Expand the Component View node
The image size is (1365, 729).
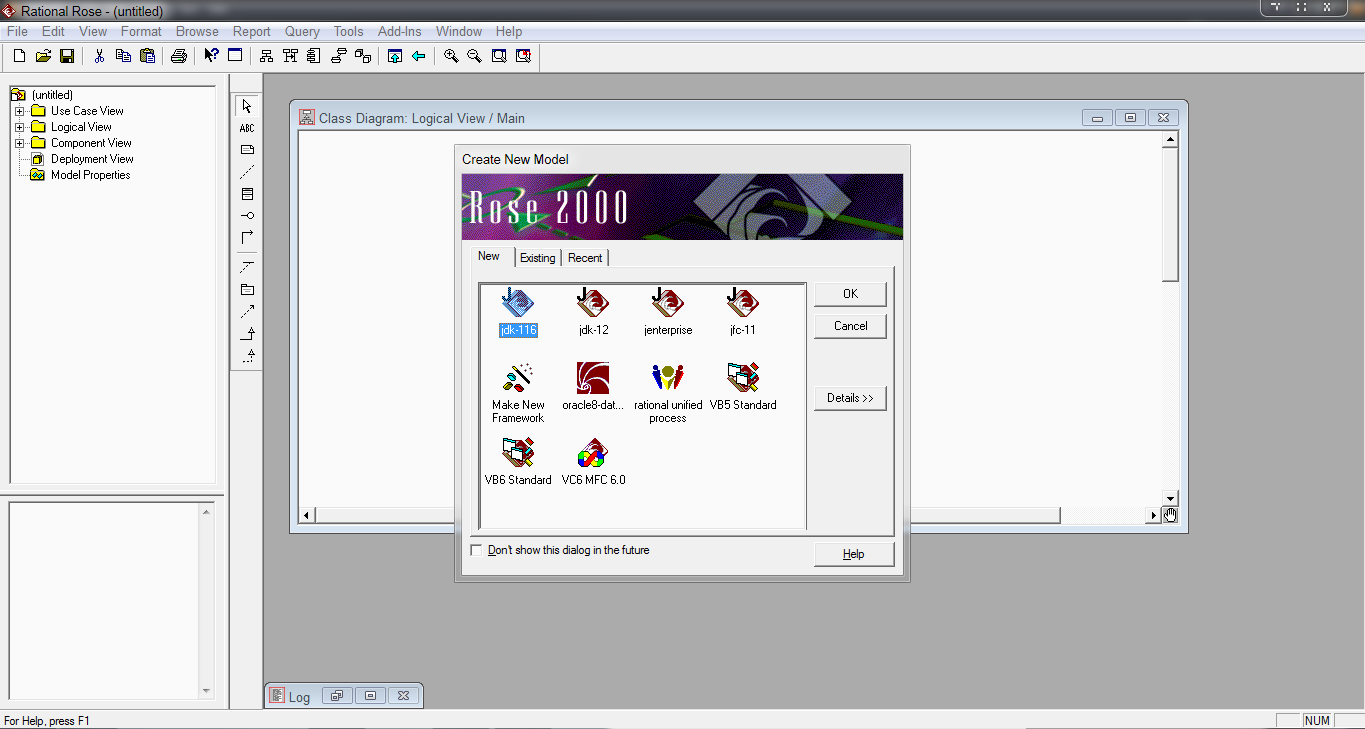point(19,143)
